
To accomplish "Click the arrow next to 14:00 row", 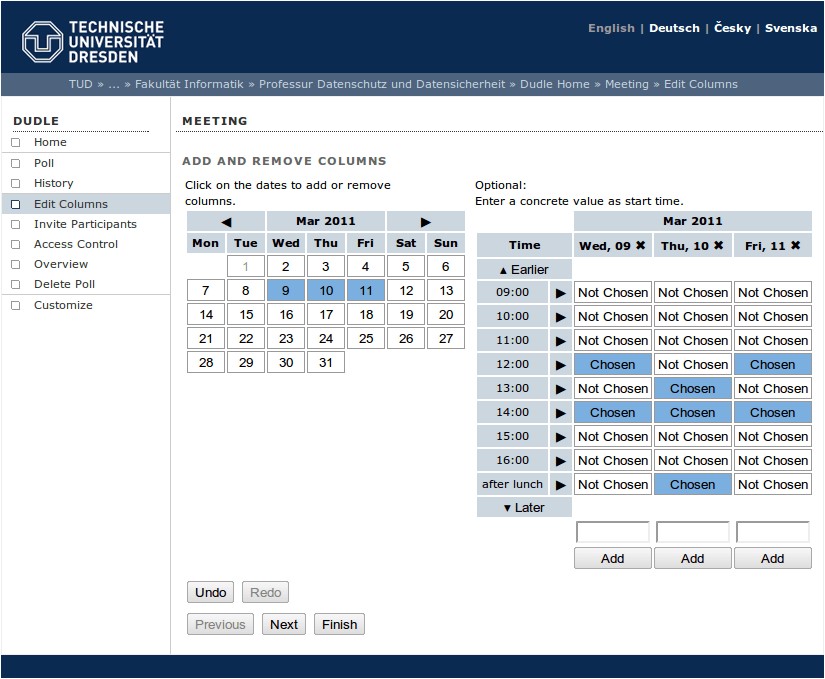I will (x=560, y=413).
